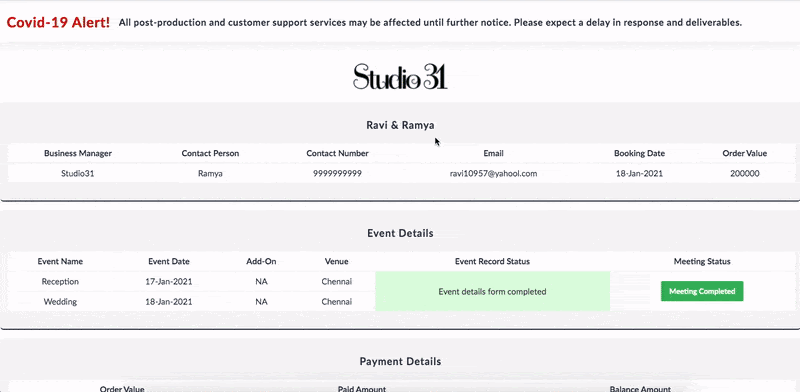Click the Ramya contact person cell
800x392 pixels.
tap(210, 174)
